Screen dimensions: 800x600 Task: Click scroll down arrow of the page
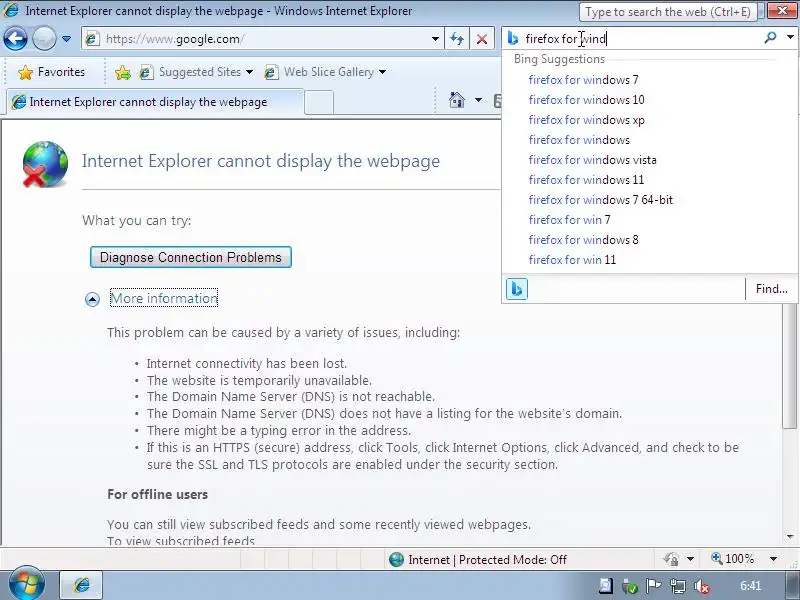pos(790,537)
